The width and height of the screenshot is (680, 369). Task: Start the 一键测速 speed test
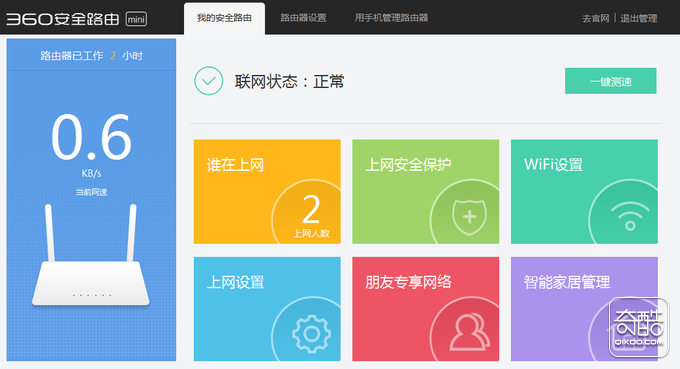(611, 81)
